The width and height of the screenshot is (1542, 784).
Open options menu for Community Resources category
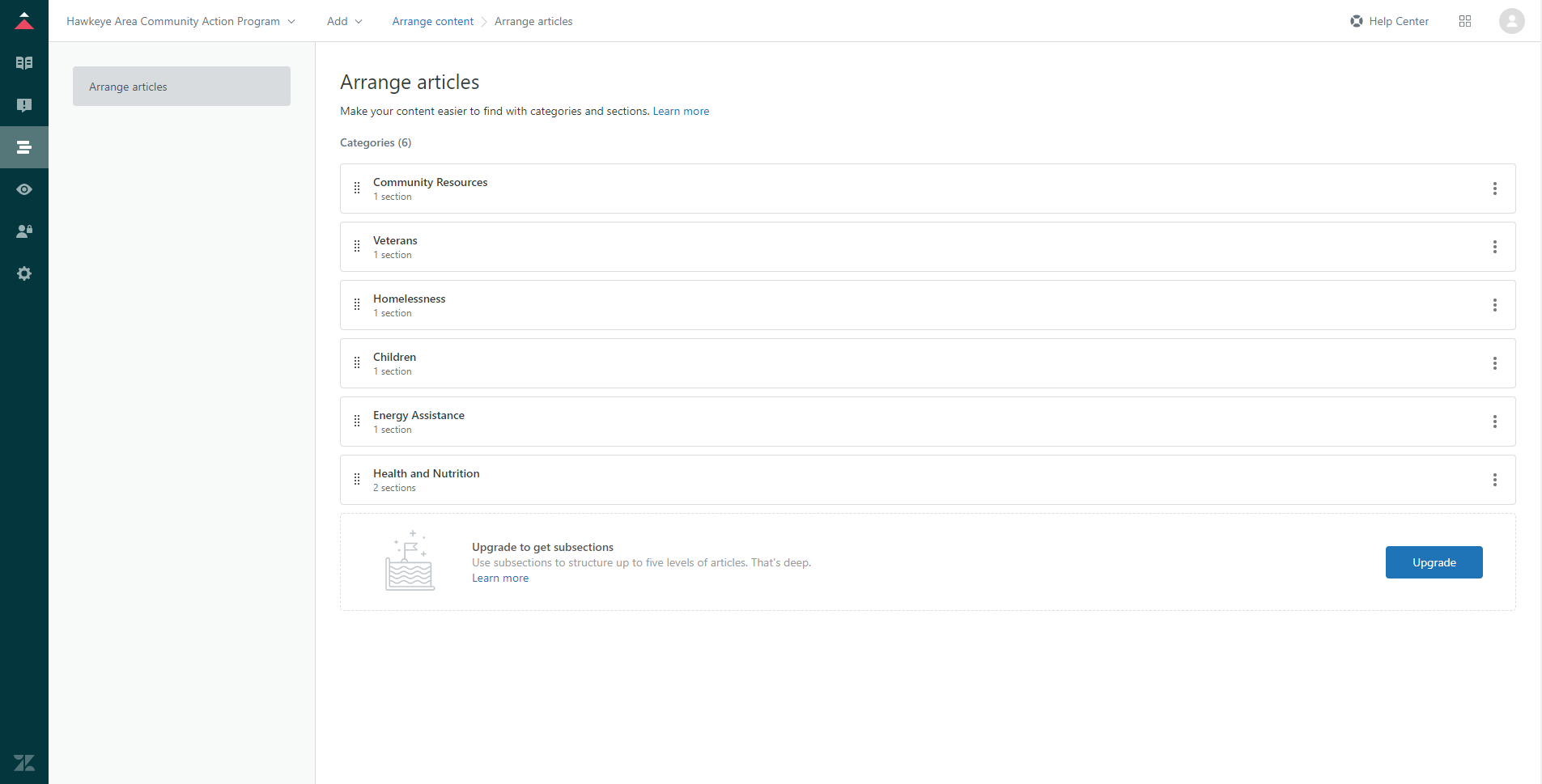1494,189
